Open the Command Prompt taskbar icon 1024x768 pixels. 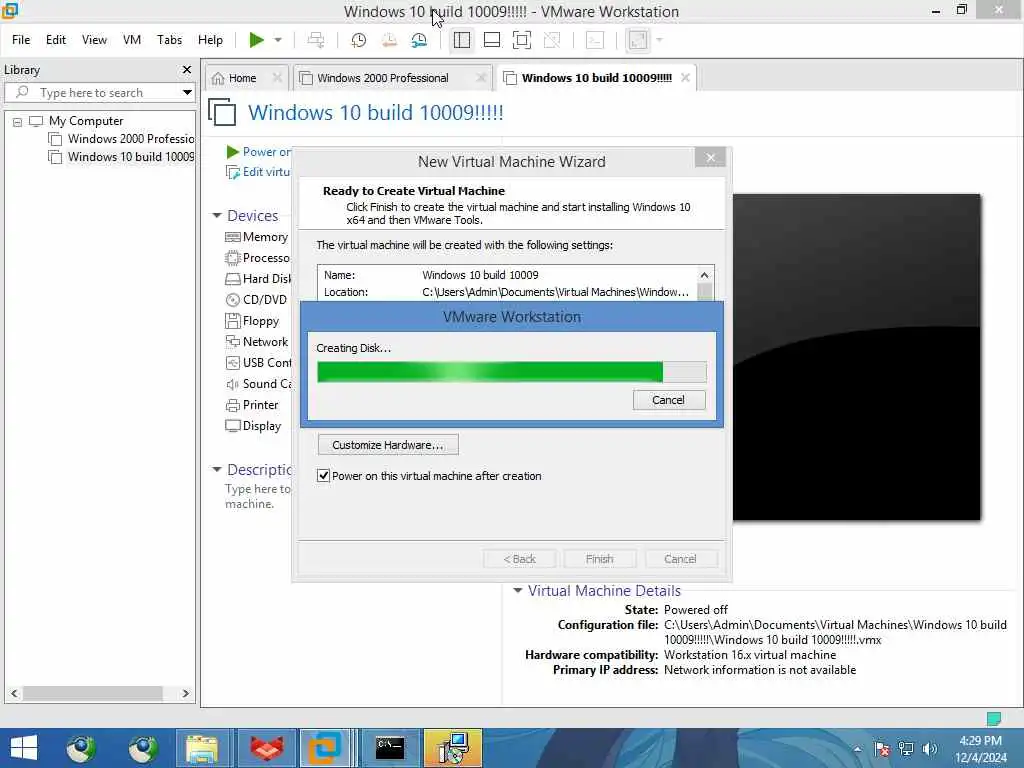(x=391, y=748)
